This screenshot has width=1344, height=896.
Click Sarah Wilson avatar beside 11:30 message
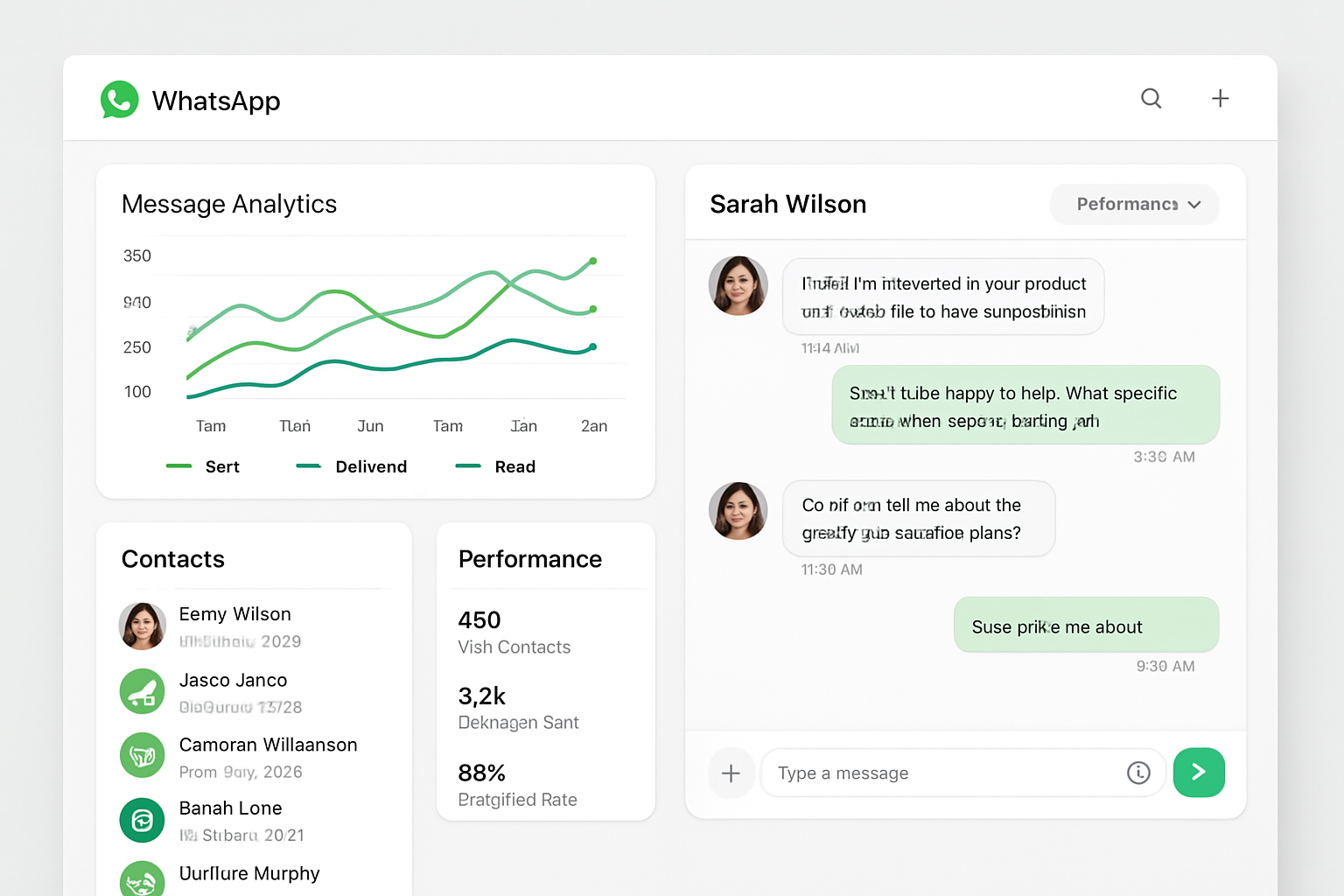coord(738,511)
